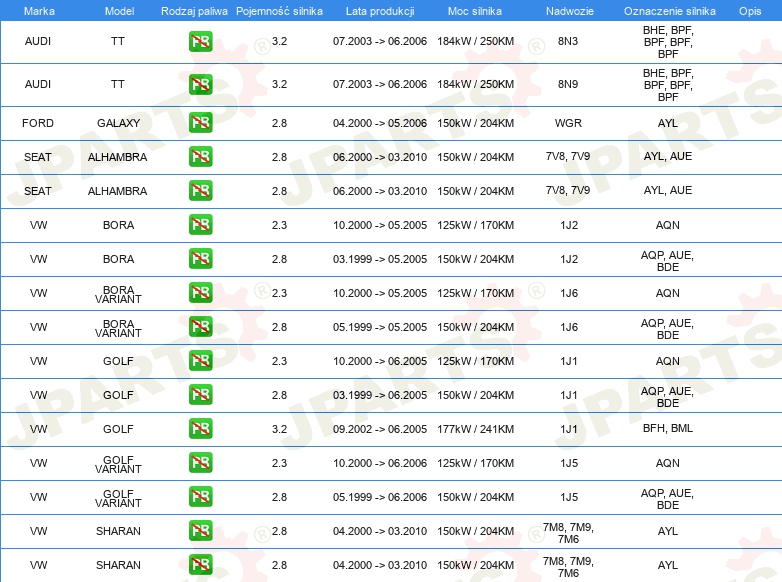Select the 03.1999 -> 06.2005 production years cell
This screenshot has width=782, height=582.
380,395
